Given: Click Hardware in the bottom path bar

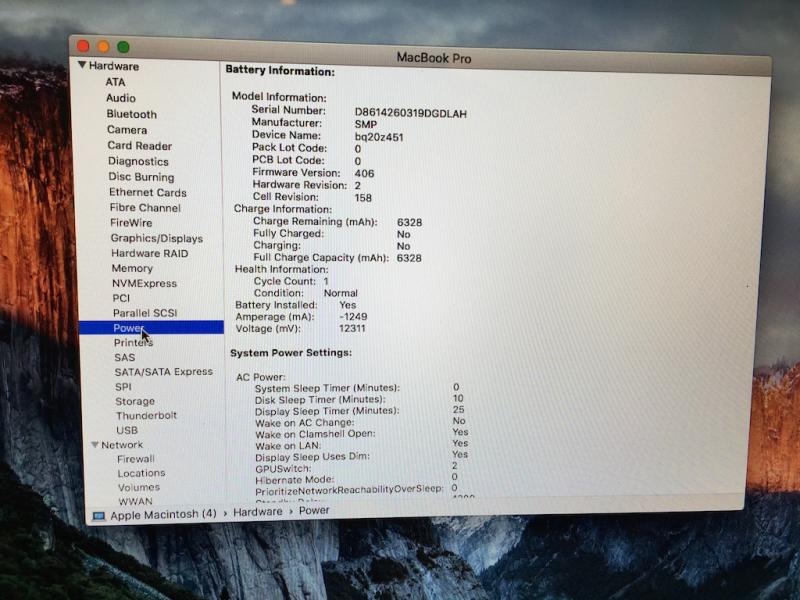Looking at the screenshot, I should pyautogui.click(x=258, y=511).
